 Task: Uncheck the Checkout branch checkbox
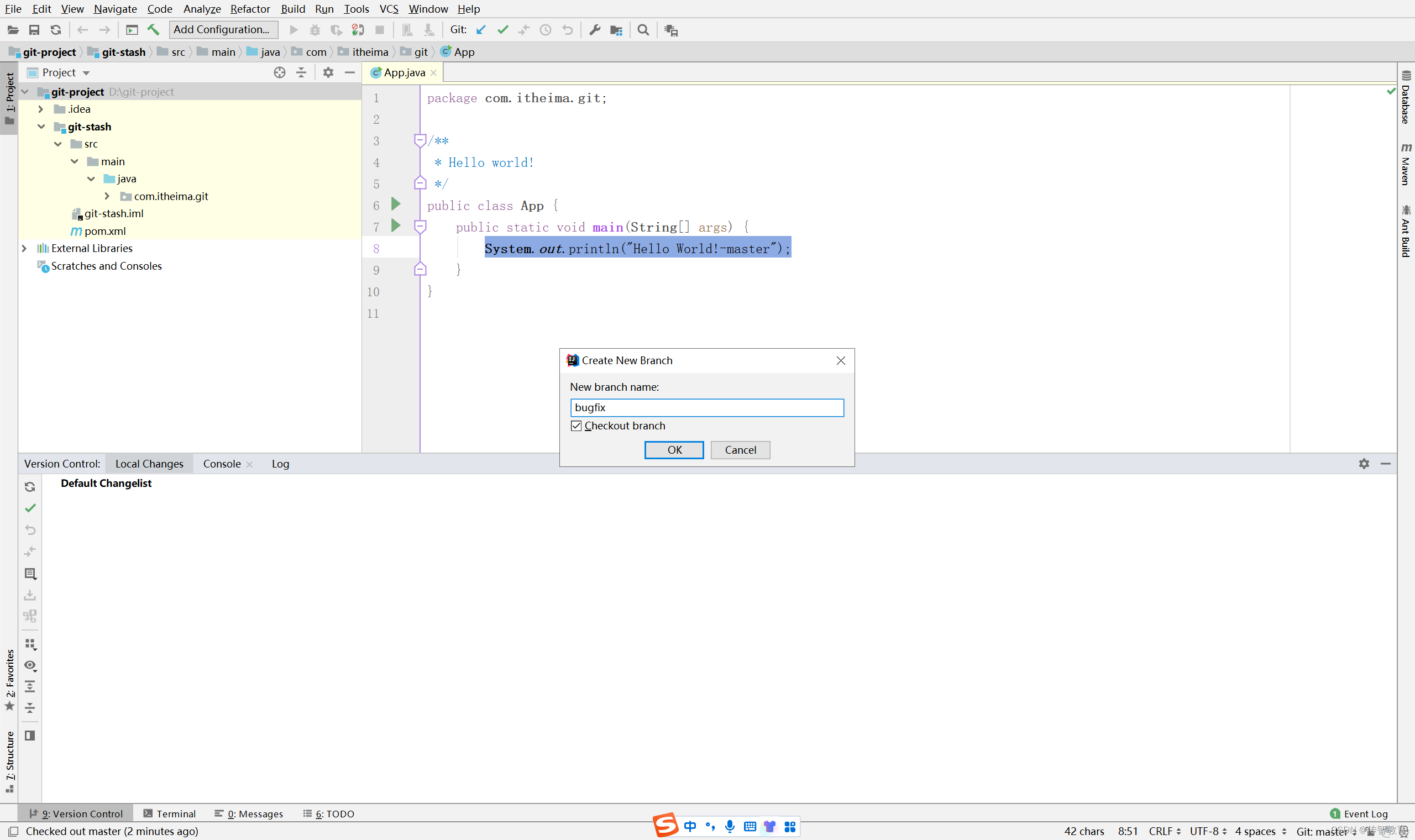(576, 426)
